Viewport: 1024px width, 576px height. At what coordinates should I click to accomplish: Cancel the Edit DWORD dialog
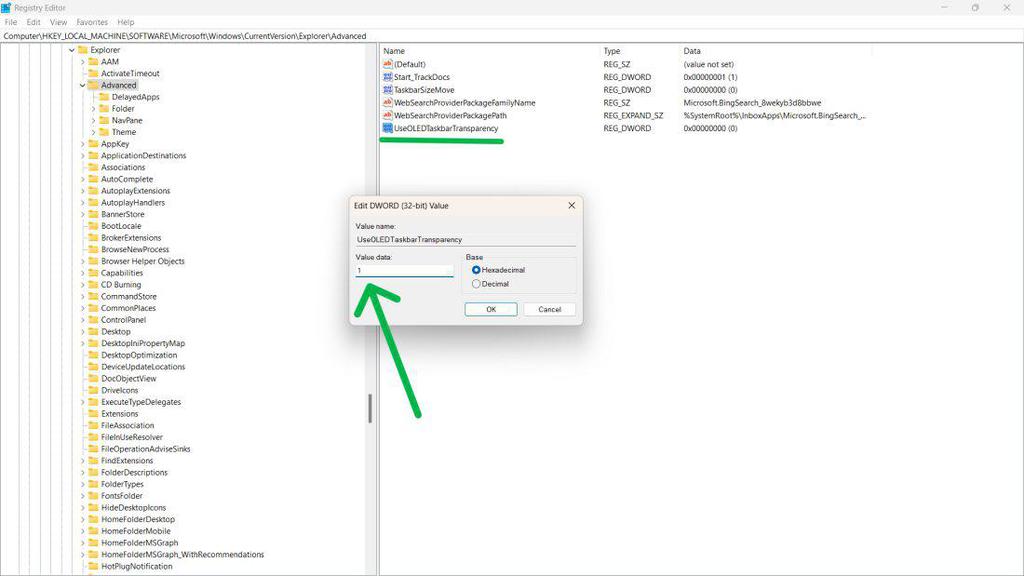[x=548, y=309]
